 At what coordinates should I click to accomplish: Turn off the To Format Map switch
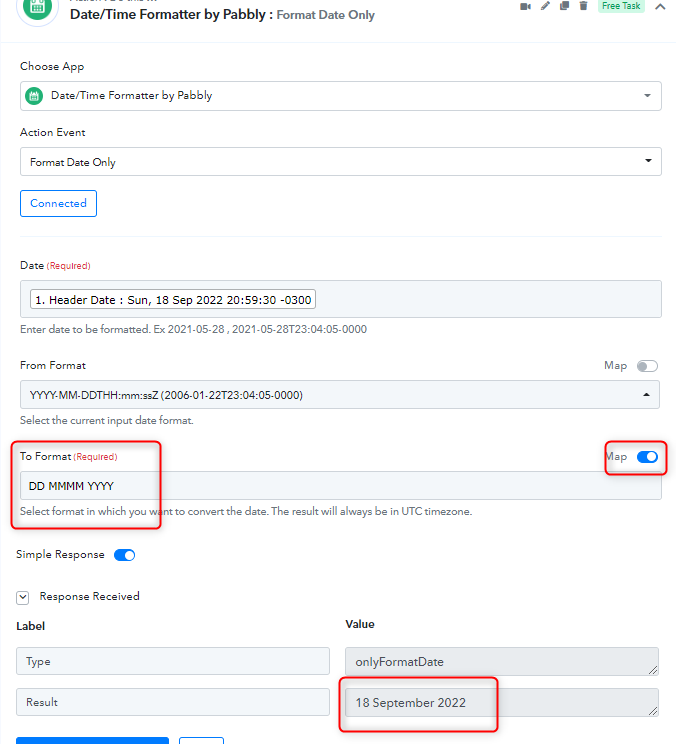click(647, 457)
